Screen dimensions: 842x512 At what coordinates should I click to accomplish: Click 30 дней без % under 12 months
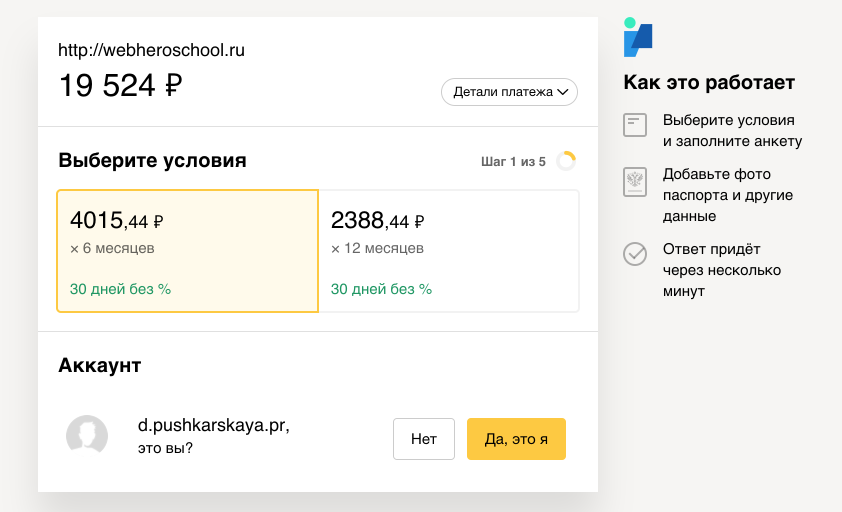click(381, 289)
